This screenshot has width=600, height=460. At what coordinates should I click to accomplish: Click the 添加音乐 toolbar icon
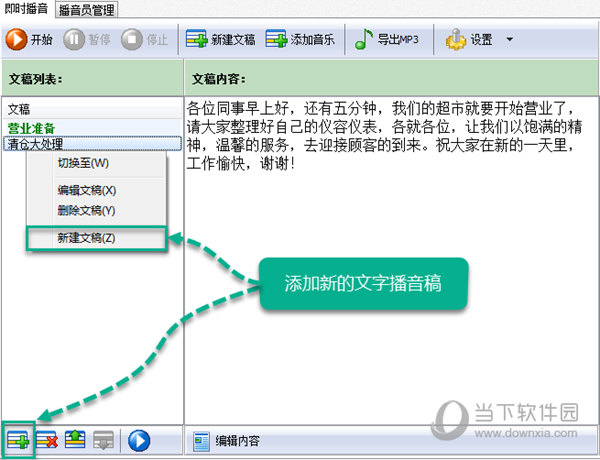(x=276, y=39)
